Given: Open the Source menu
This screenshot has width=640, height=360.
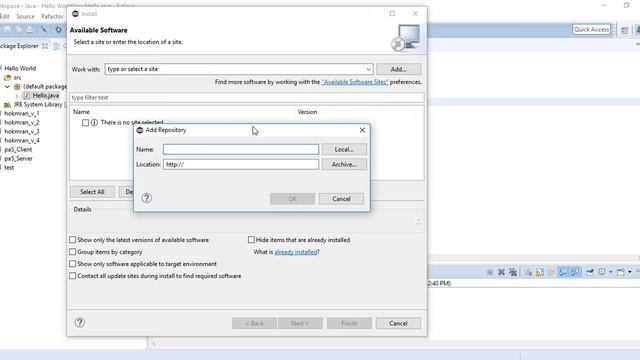Looking at the screenshot, I should coord(25,16).
